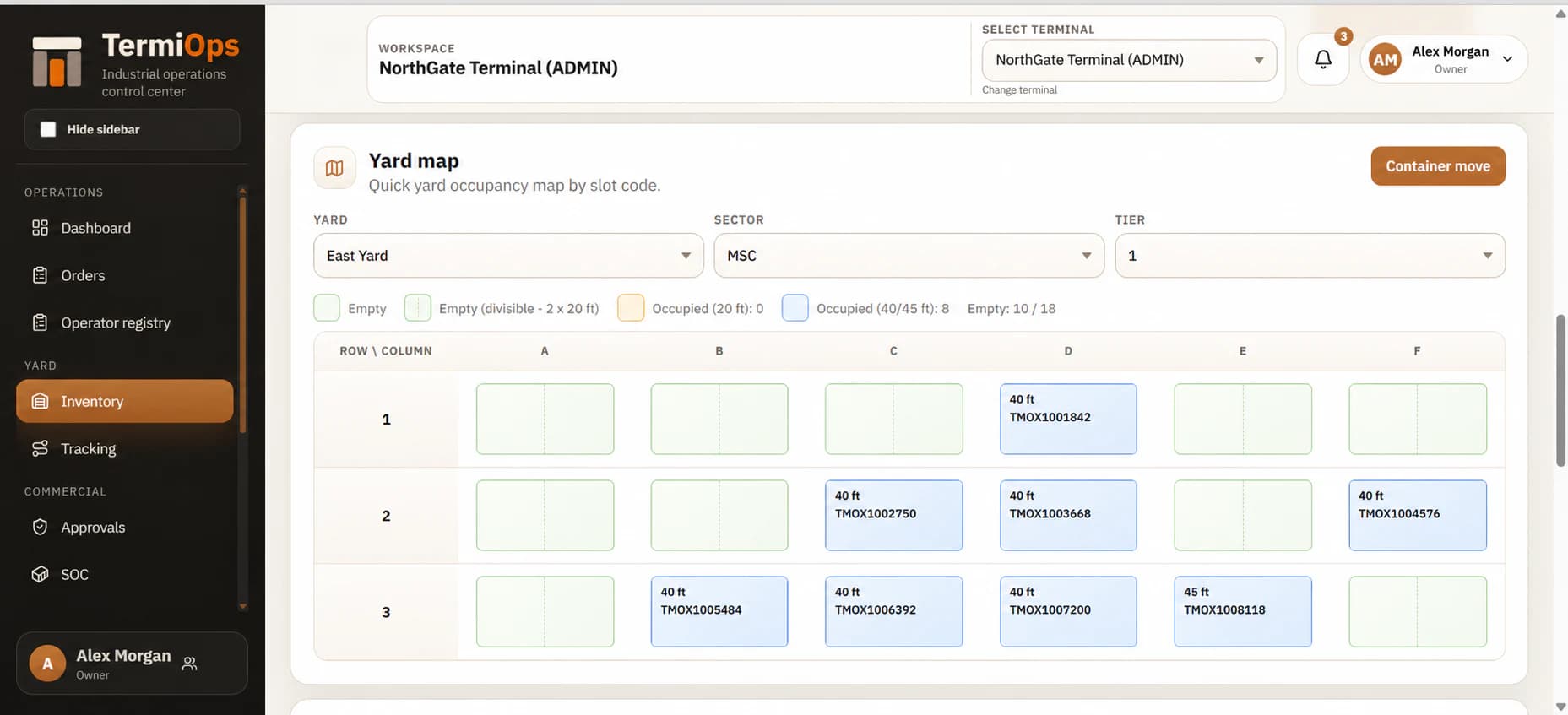Open Operator registry page
The width and height of the screenshot is (1568, 715).
pos(124,322)
